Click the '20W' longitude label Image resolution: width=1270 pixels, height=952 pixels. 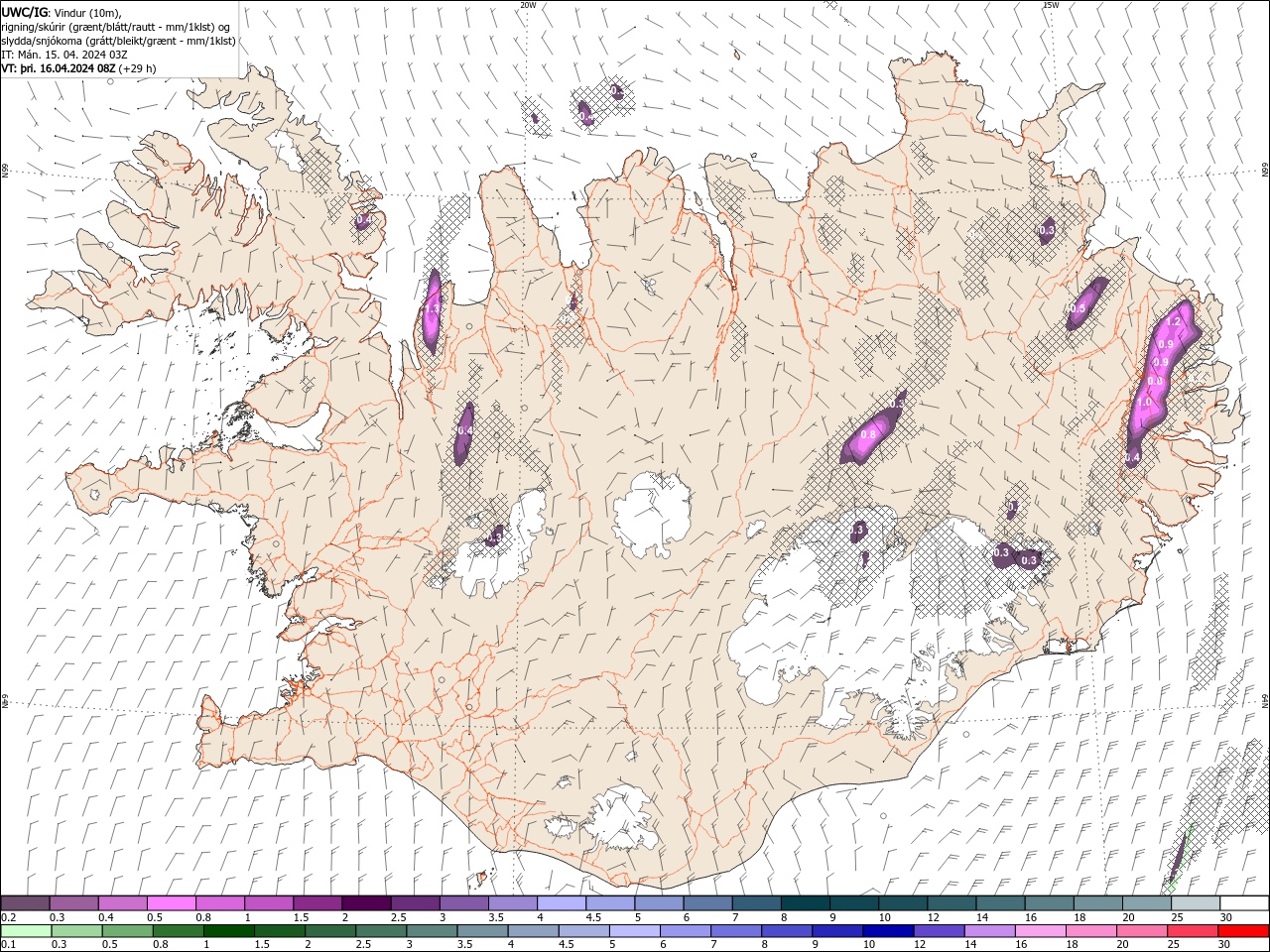click(x=528, y=5)
